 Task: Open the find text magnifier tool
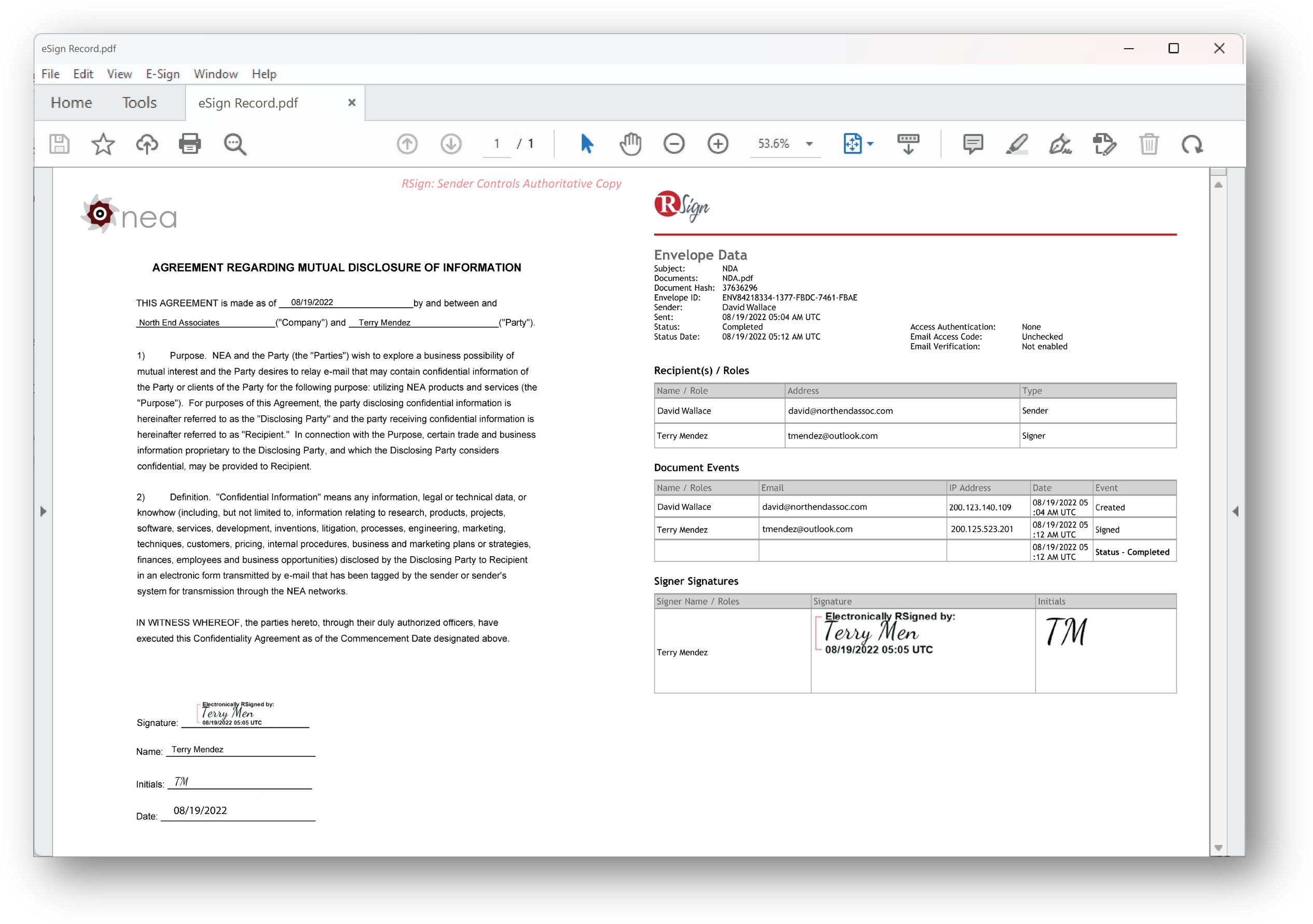click(234, 144)
